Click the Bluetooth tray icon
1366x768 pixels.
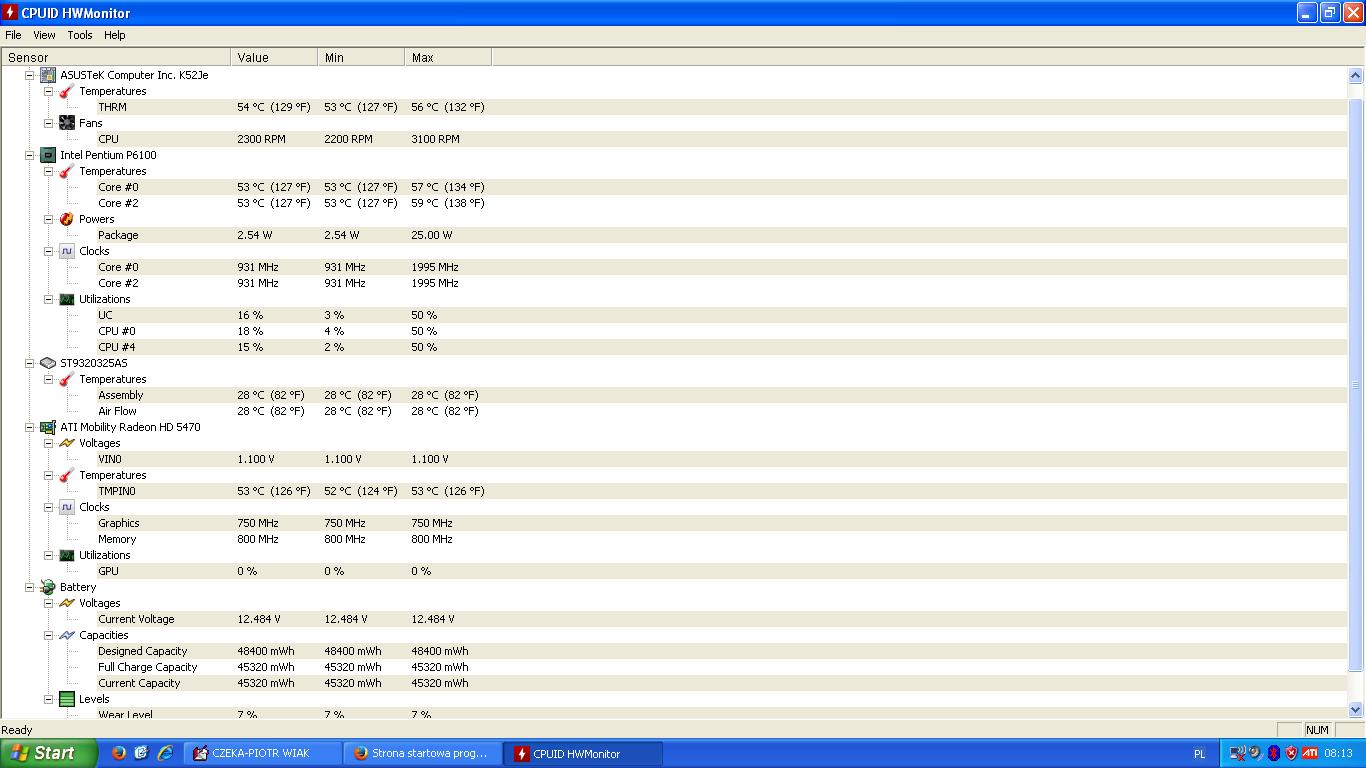[x=1274, y=753]
